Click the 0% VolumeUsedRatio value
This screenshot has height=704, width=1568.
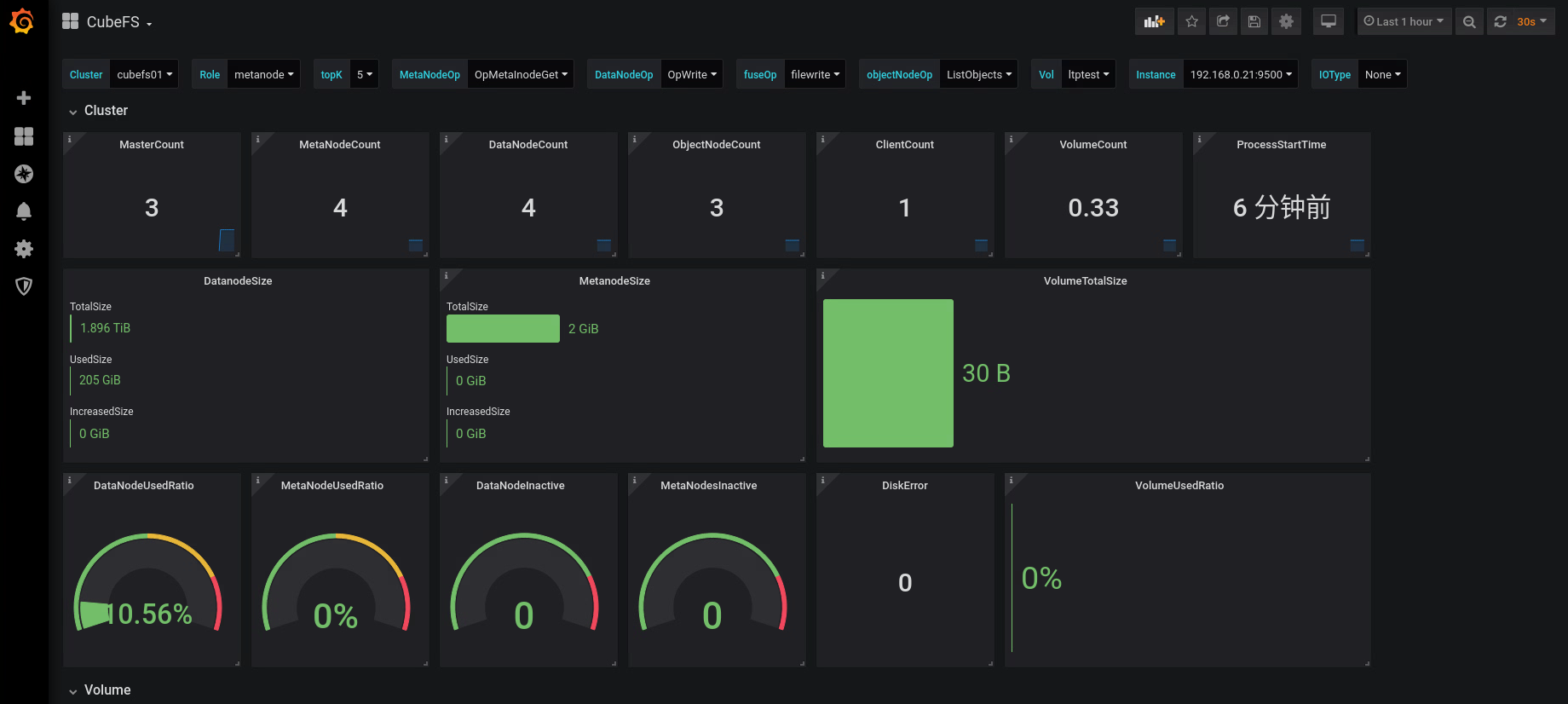[1041, 579]
